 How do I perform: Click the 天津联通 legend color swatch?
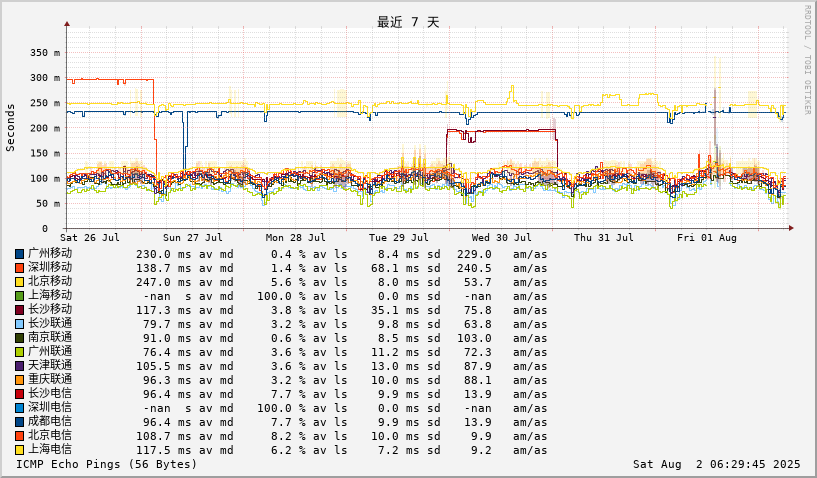coord(19,366)
